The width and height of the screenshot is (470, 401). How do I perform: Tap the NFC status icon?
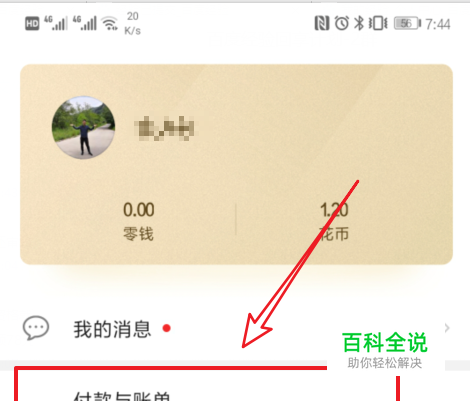[322, 23]
